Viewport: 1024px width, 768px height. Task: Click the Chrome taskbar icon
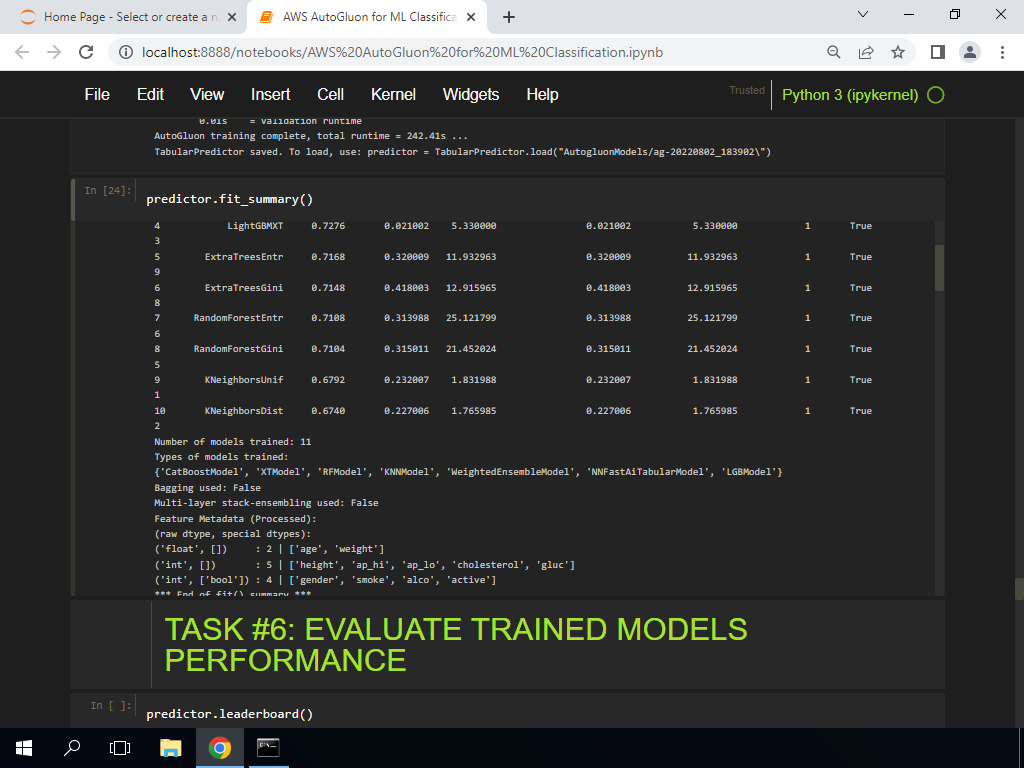pos(219,748)
